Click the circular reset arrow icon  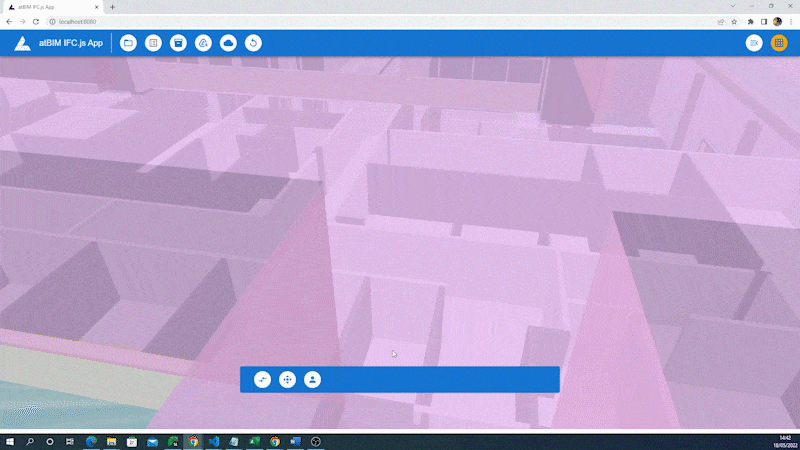(x=253, y=43)
